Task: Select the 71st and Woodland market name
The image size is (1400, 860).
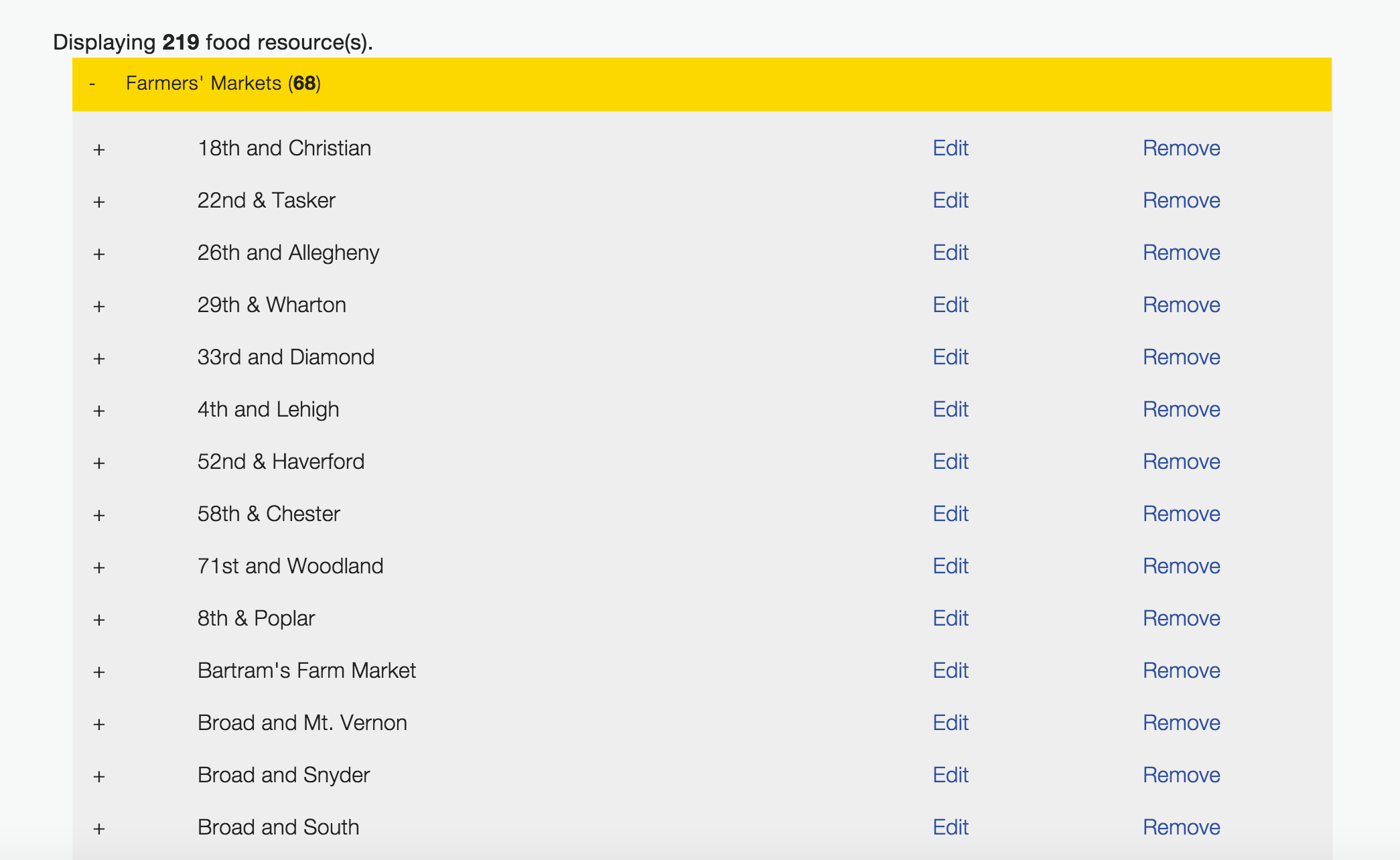Action: coord(290,566)
